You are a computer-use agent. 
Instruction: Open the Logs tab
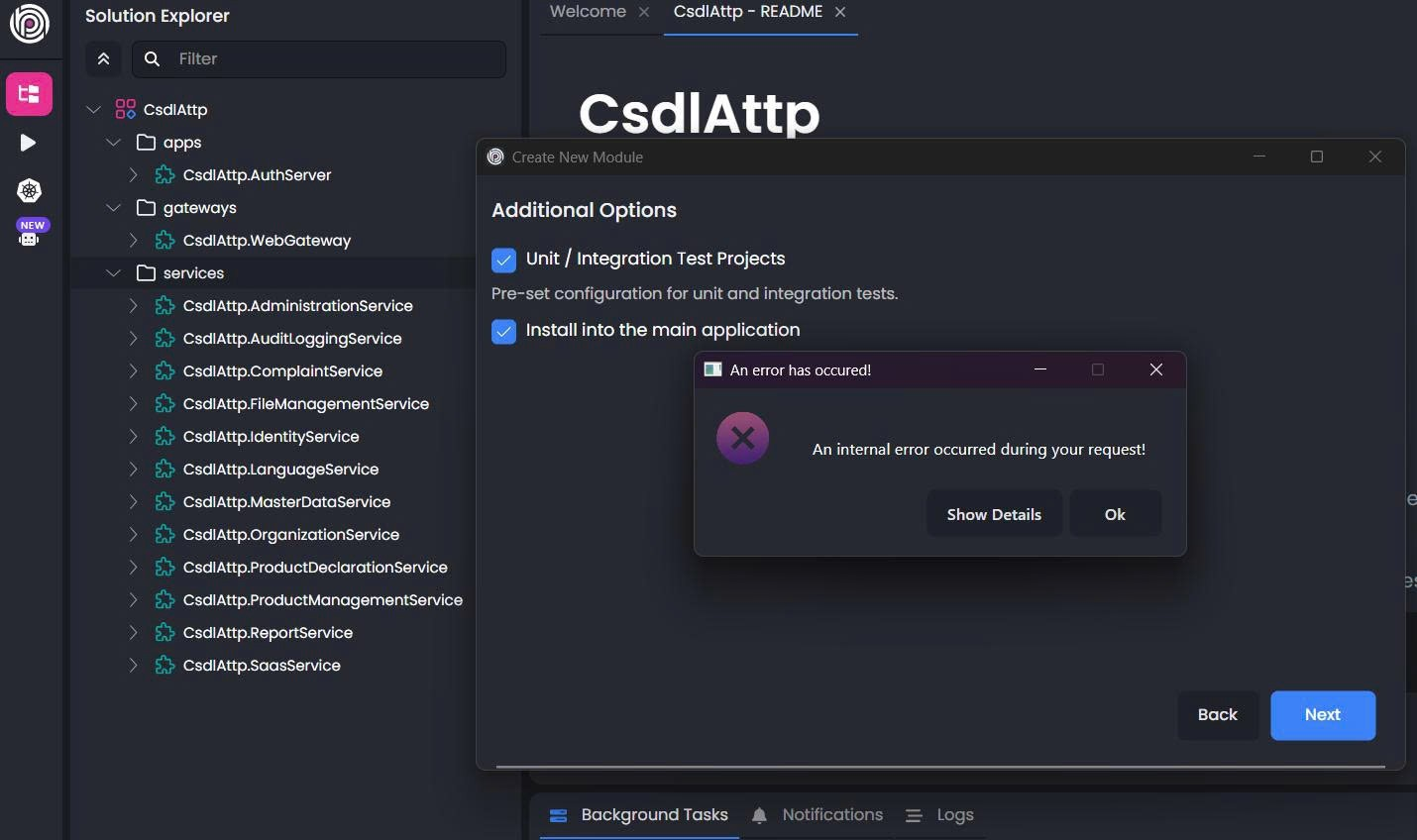(940, 815)
